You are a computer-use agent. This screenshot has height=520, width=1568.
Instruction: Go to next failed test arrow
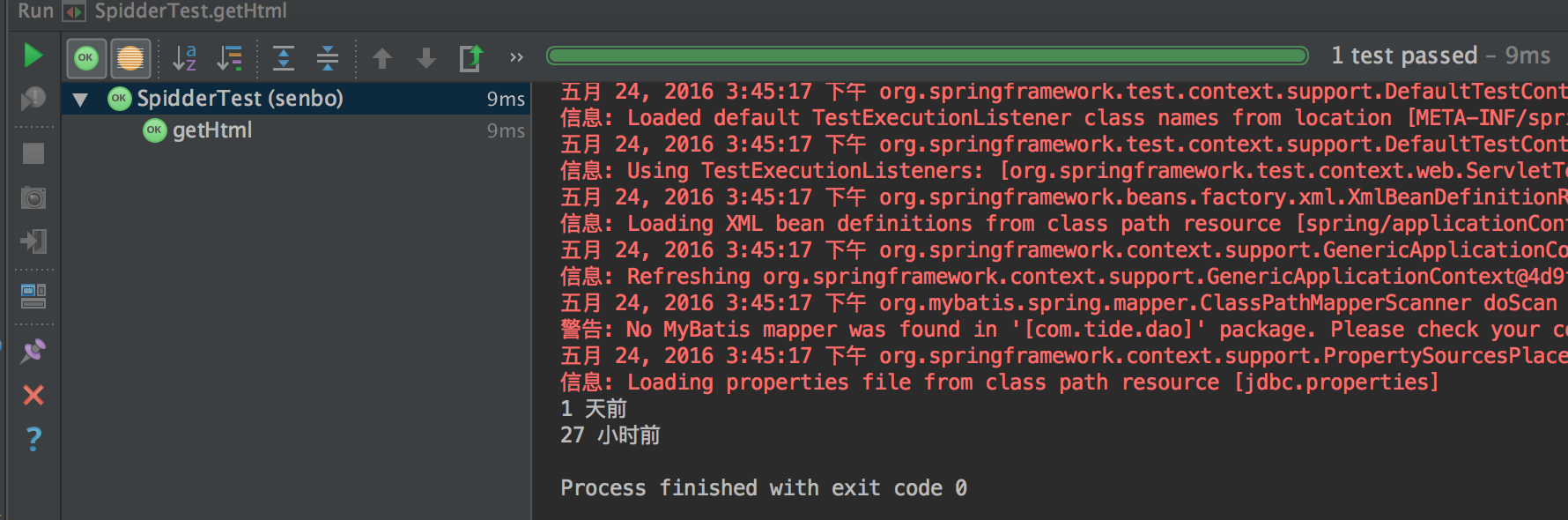pyautogui.click(x=426, y=58)
